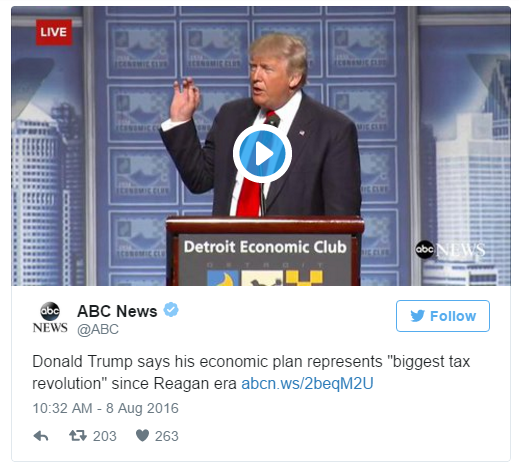519x470 pixels.
Task: Click the Twitter bird in Follow button
Action: [x=417, y=316]
